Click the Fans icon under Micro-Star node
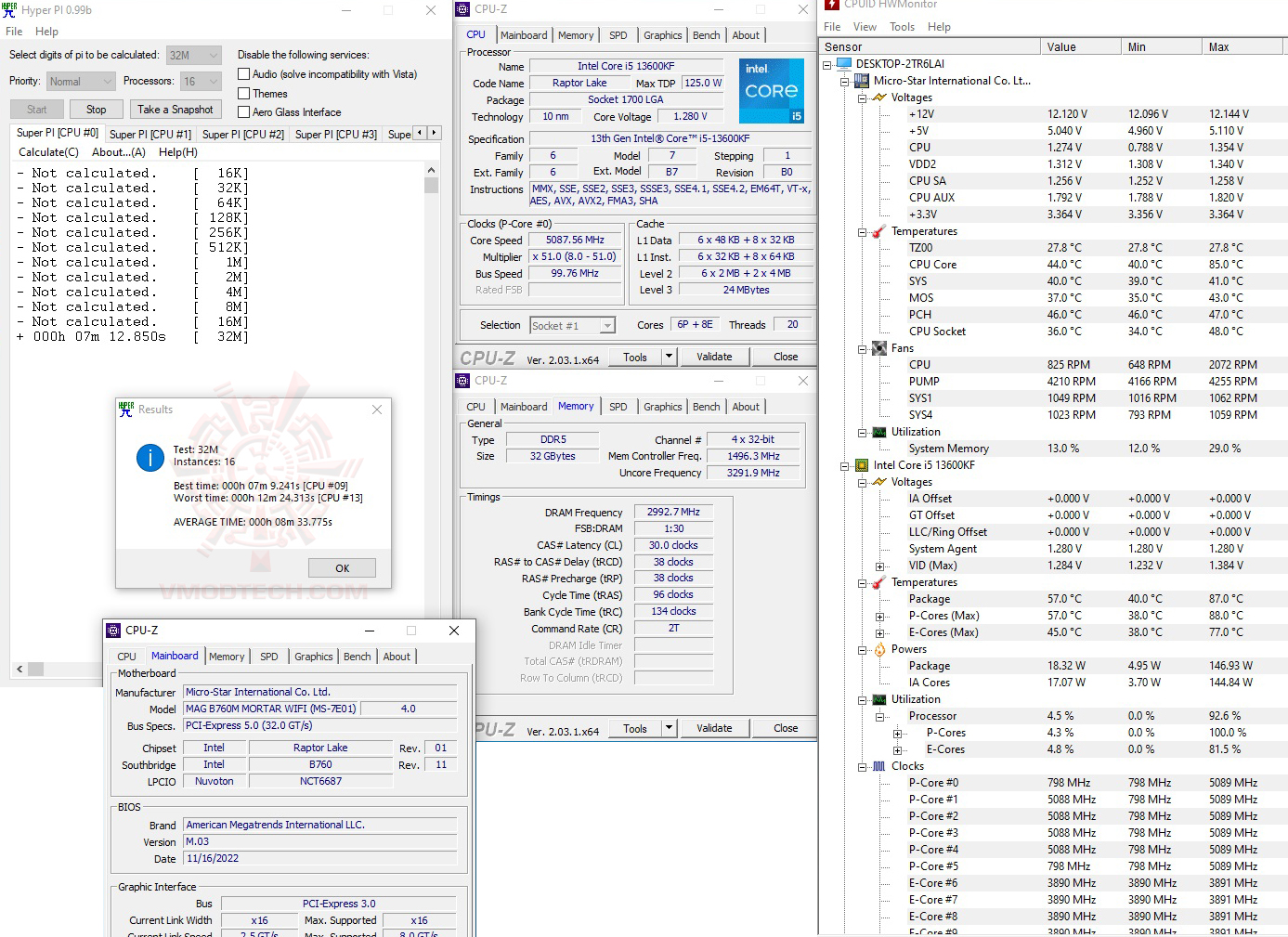Viewport: 1288px width, 937px height. pos(879,348)
